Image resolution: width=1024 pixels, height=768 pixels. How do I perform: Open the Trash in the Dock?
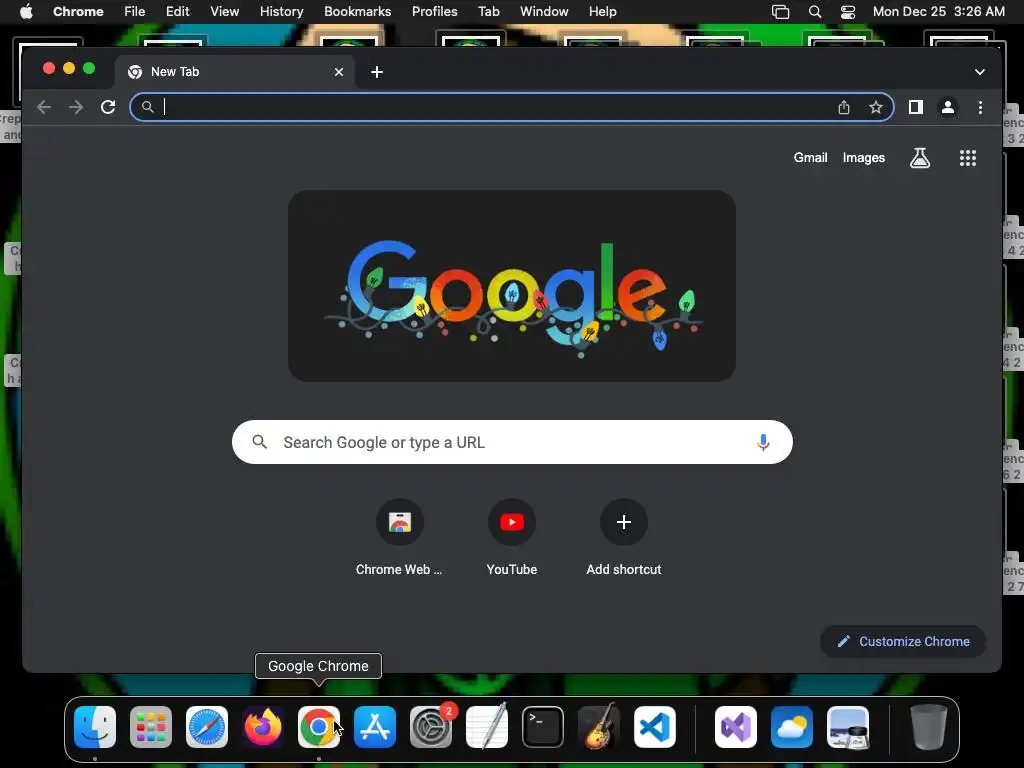928,727
